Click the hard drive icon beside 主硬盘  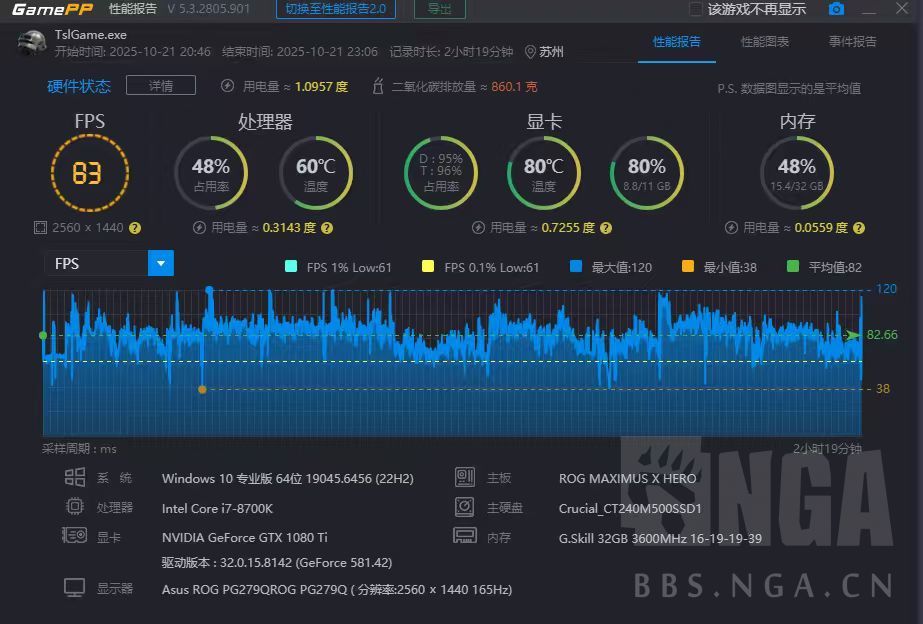[464, 507]
